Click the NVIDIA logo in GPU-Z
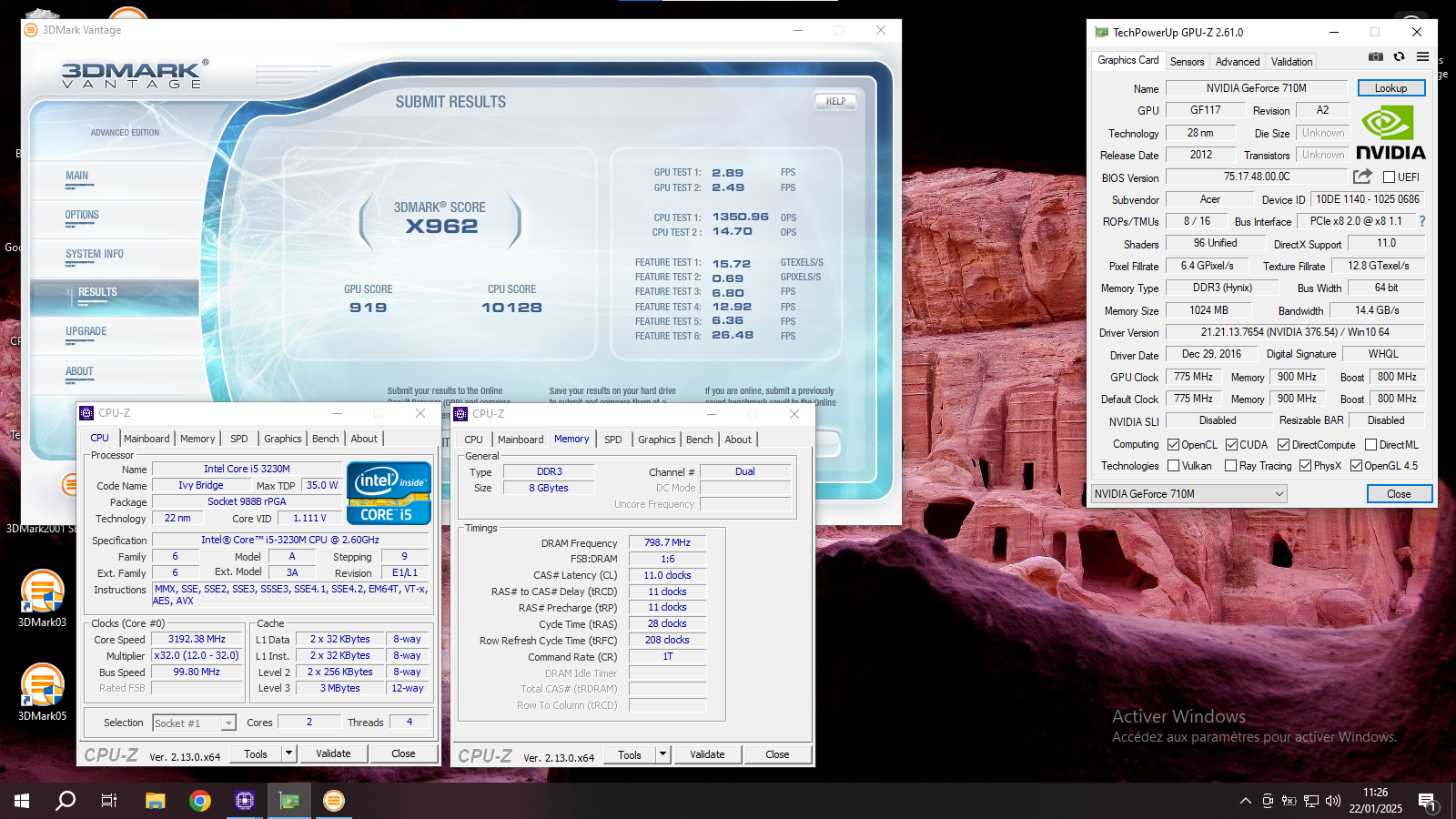The image size is (1456, 819). pos(1390,134)
